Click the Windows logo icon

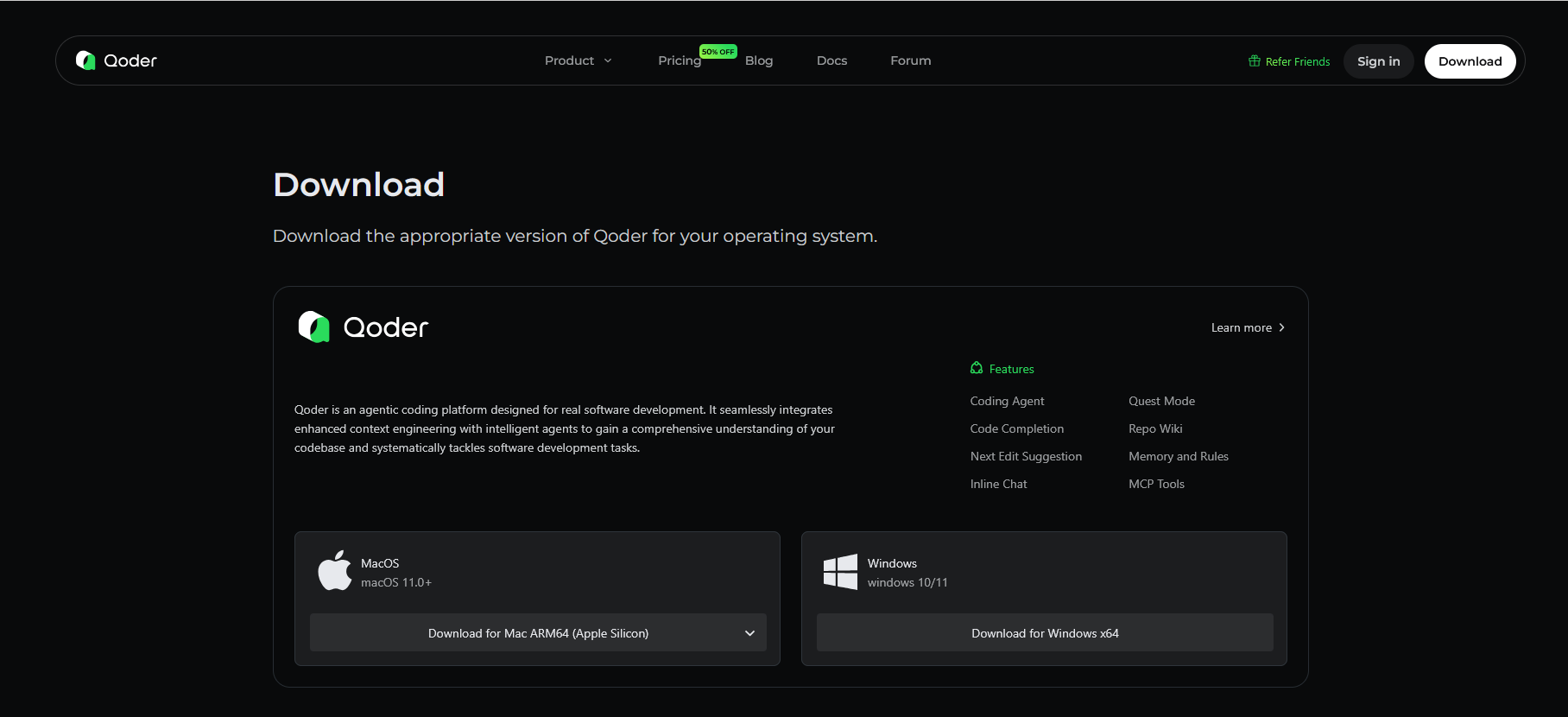coord(840,572)
